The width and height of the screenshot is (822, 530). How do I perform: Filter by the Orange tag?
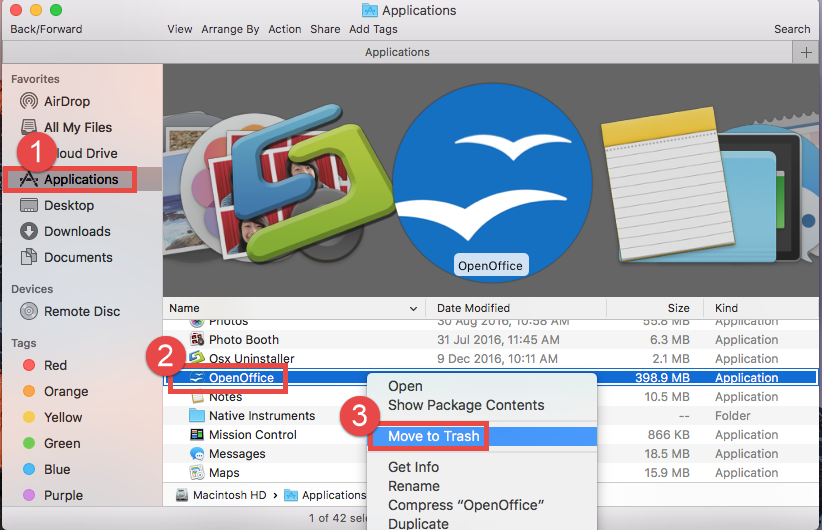click(x=56, y=392)
